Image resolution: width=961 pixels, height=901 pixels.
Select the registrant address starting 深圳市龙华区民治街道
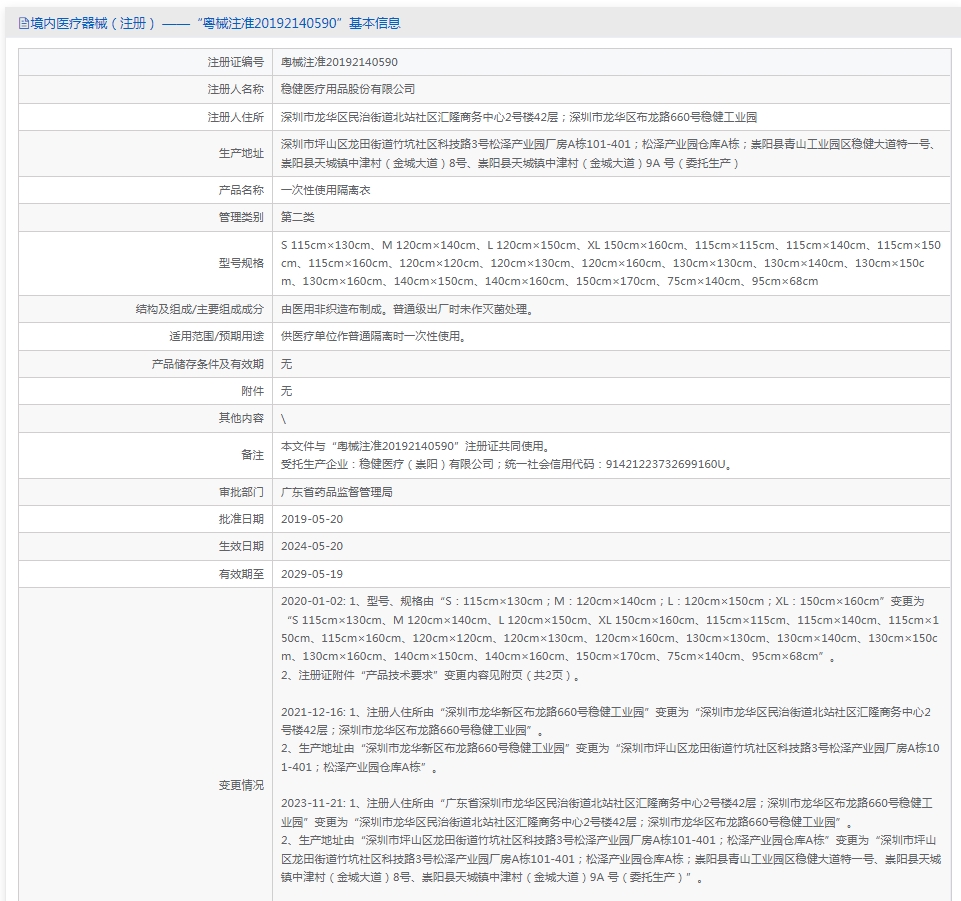coord(518,117)
